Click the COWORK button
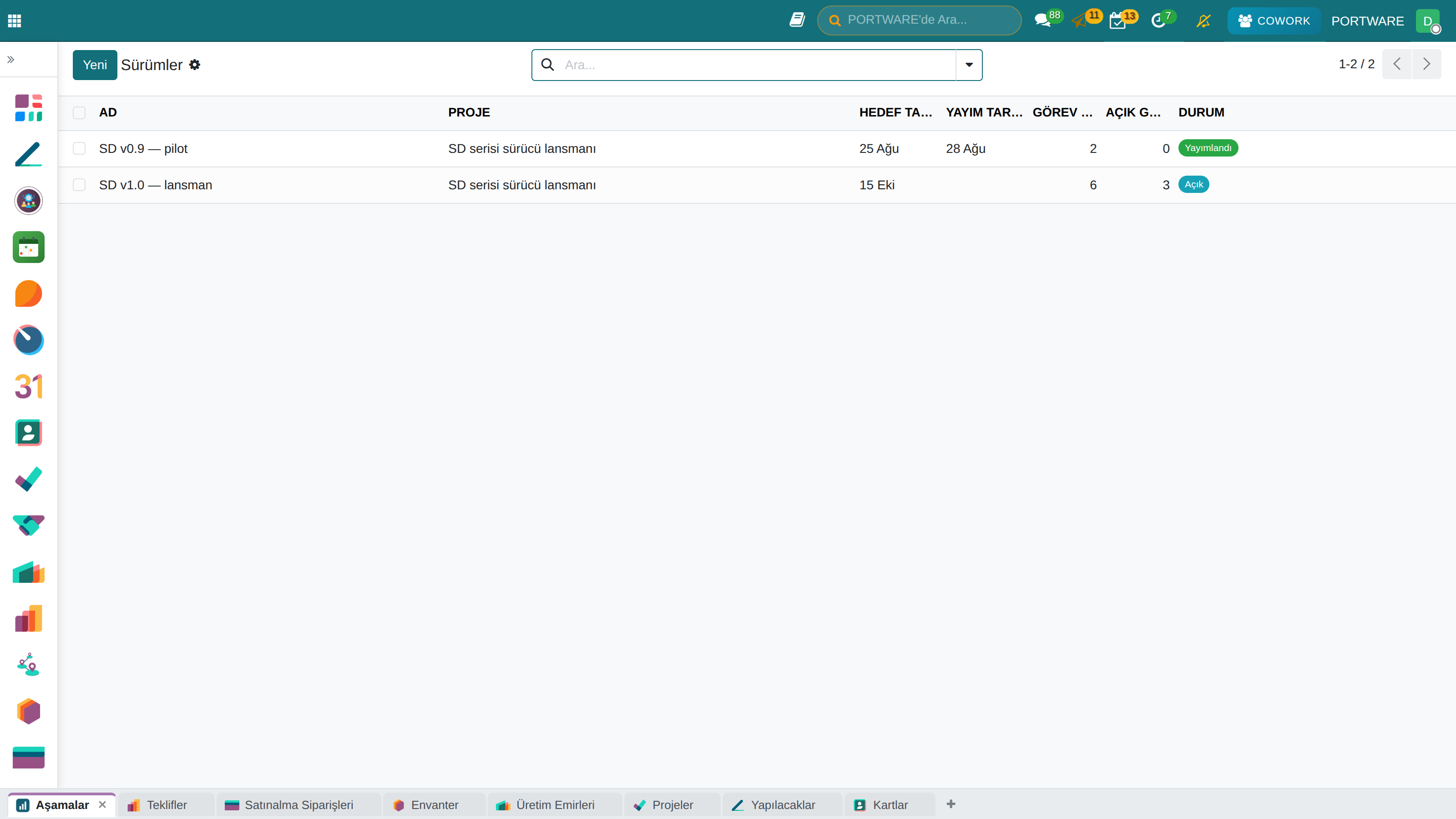 1274,21
